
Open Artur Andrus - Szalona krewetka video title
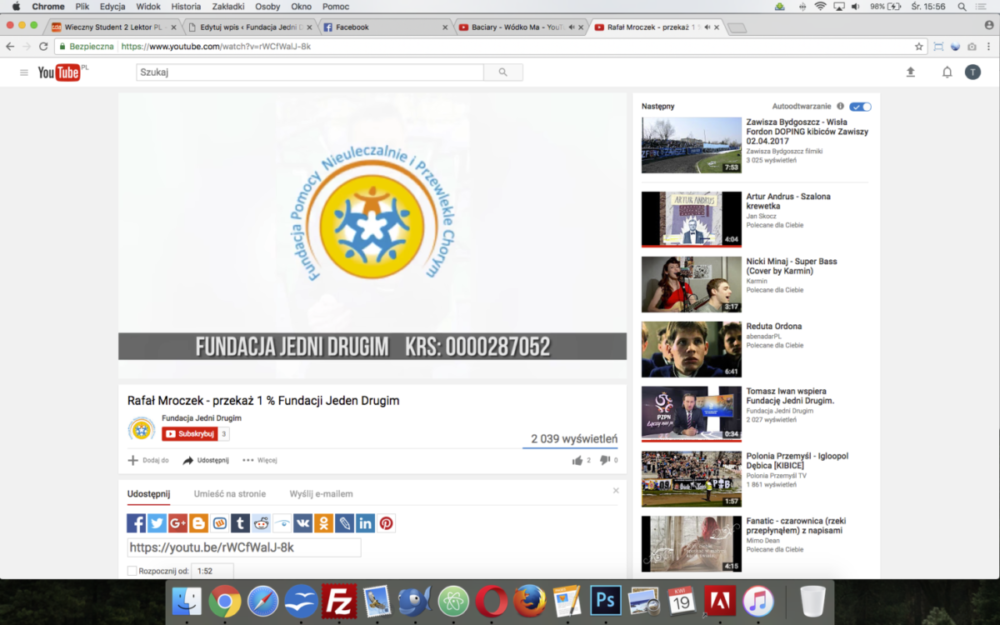click(788, 201)
